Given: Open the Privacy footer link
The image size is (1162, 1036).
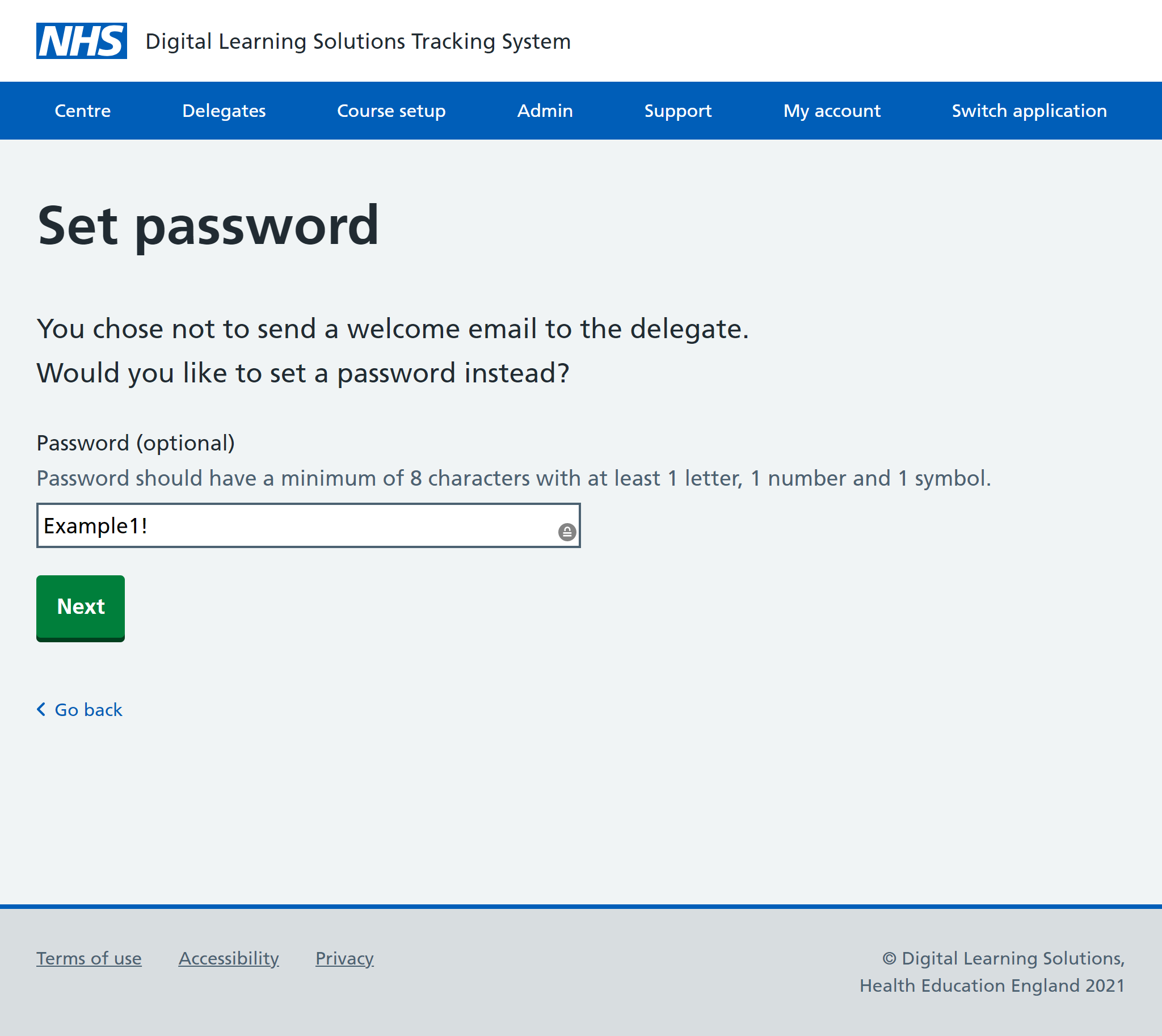Looking at the screenshot, I should point(344,958).
